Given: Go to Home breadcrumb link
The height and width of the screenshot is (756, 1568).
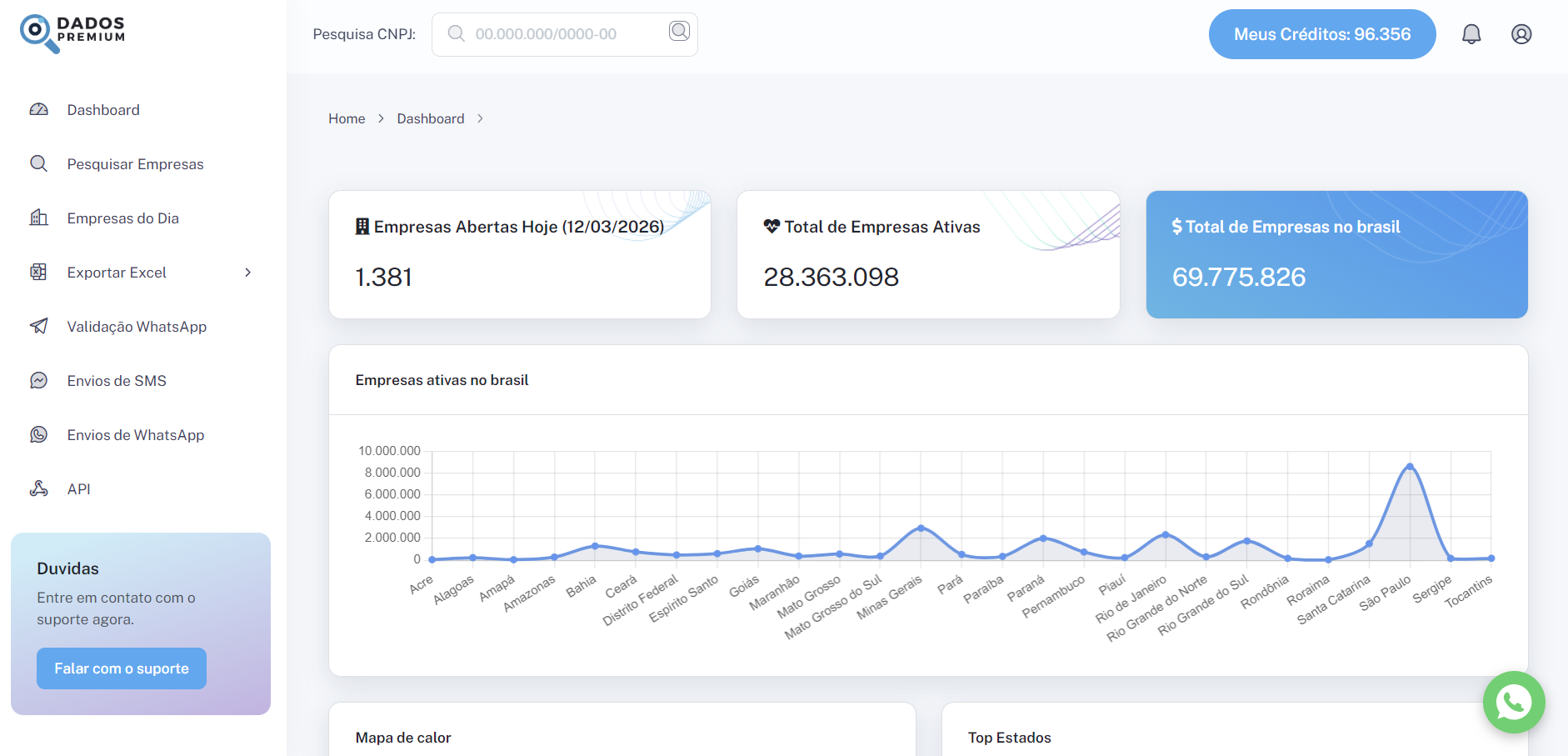Looking at the screenshot, I should [347, 119].
